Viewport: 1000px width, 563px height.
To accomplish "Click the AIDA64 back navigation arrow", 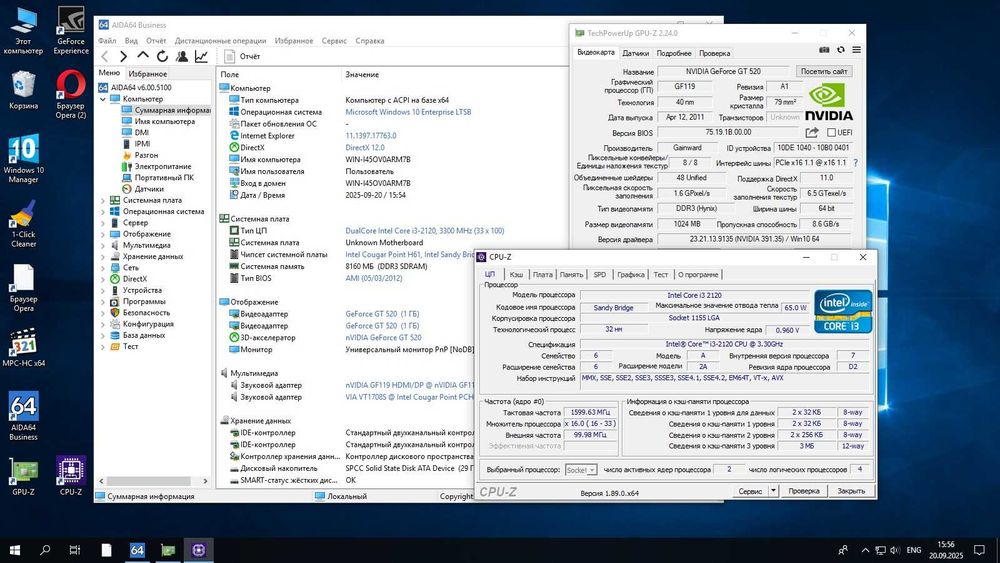I will pos(105,57).
